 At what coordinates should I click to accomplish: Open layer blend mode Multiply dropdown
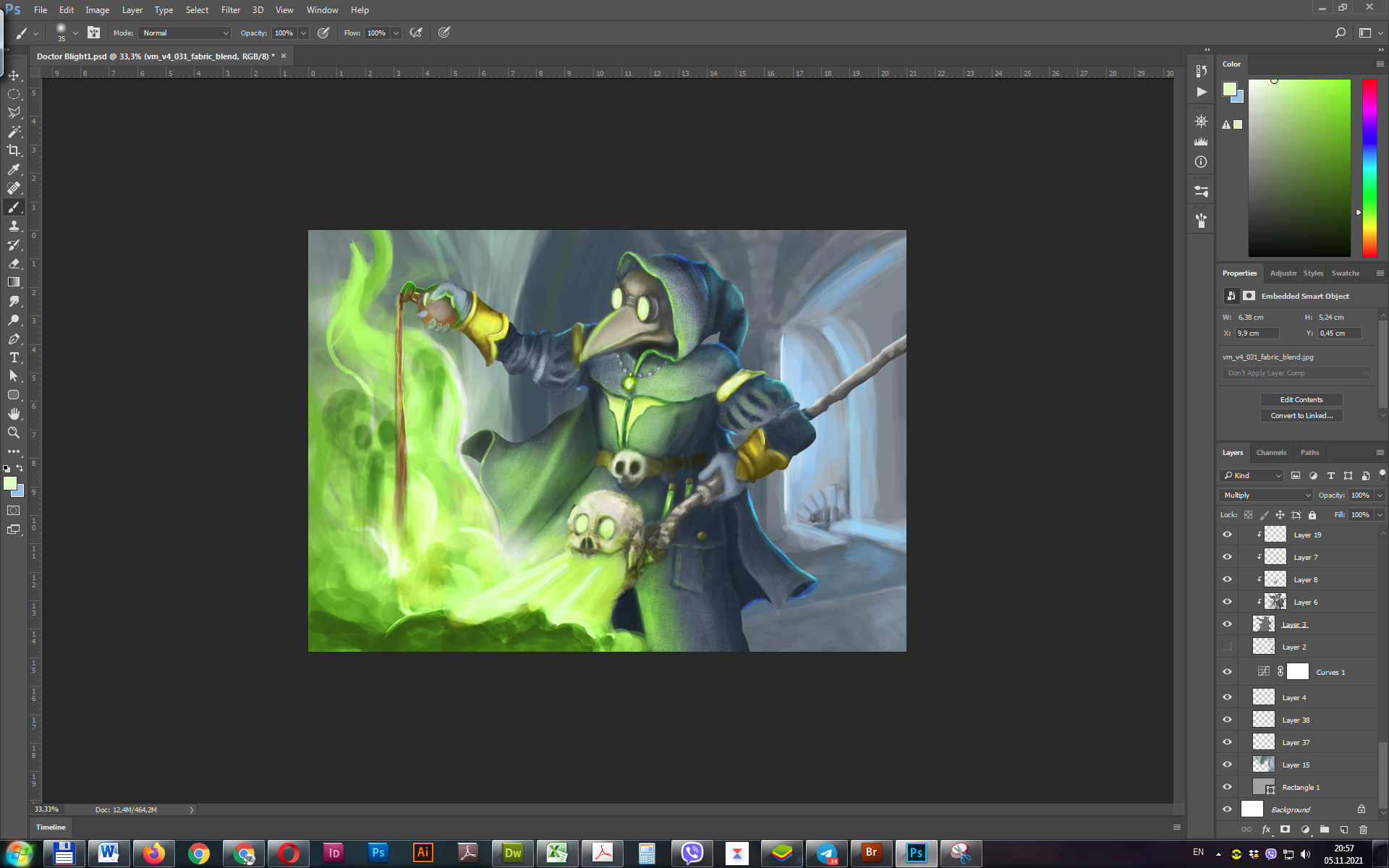[x=1266, y=495]
